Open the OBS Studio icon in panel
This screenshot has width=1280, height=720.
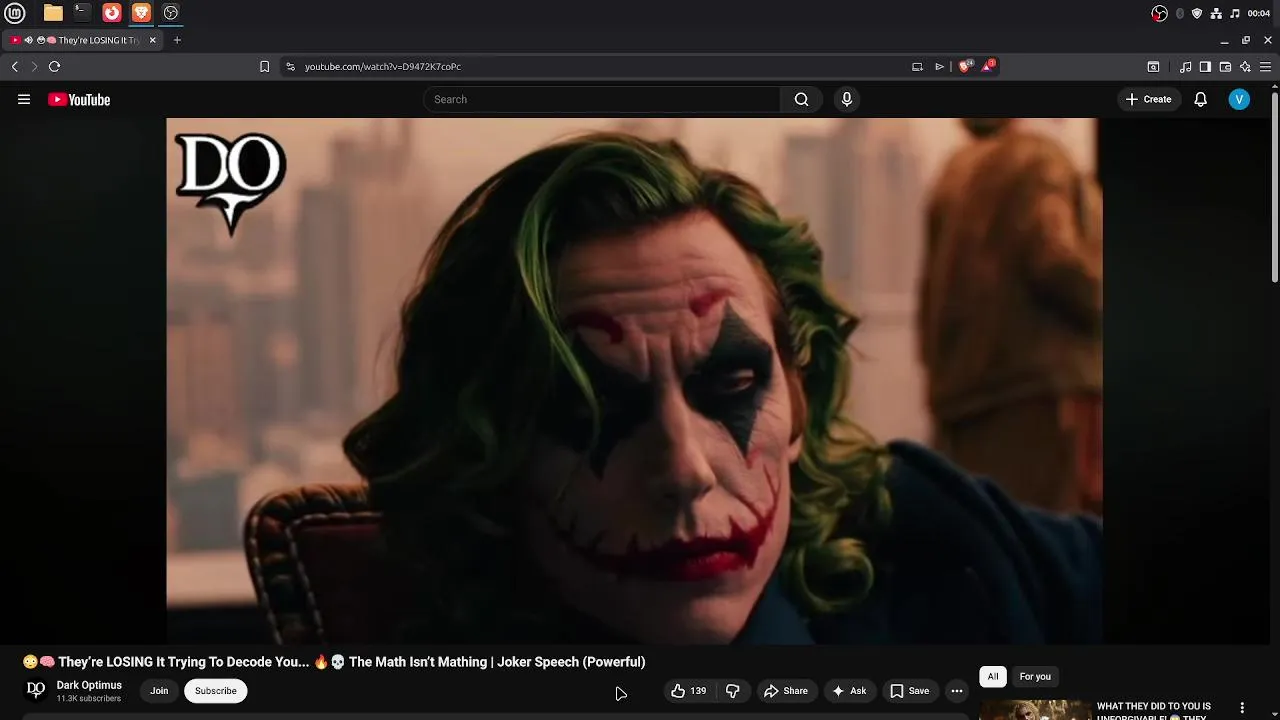pos(171,13)
